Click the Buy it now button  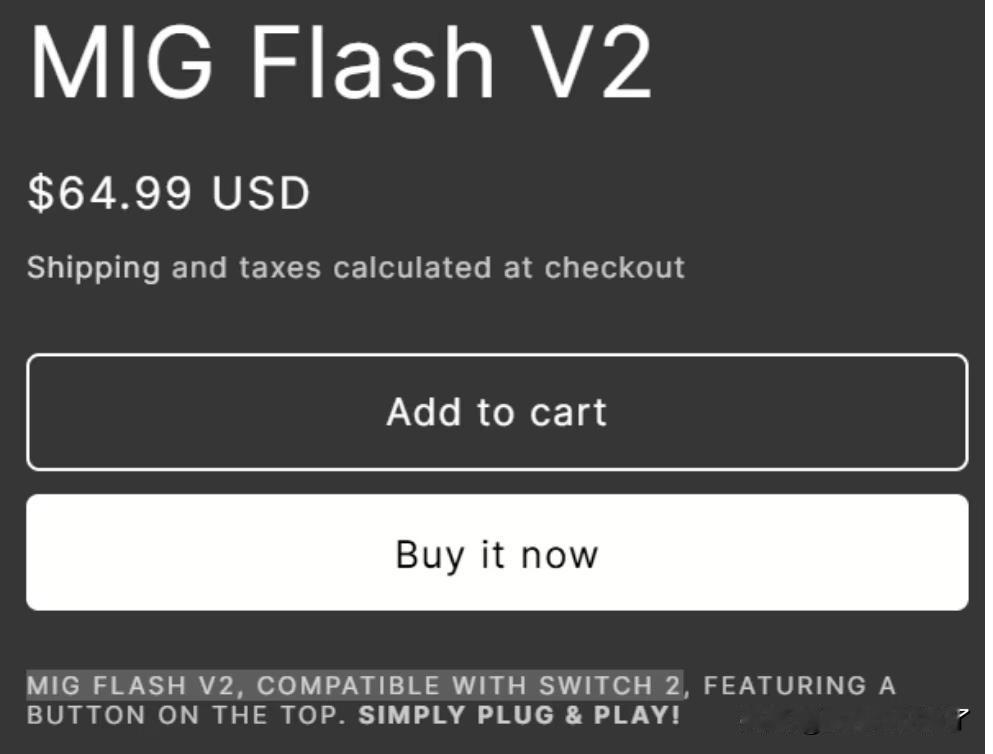pos(497,553)
